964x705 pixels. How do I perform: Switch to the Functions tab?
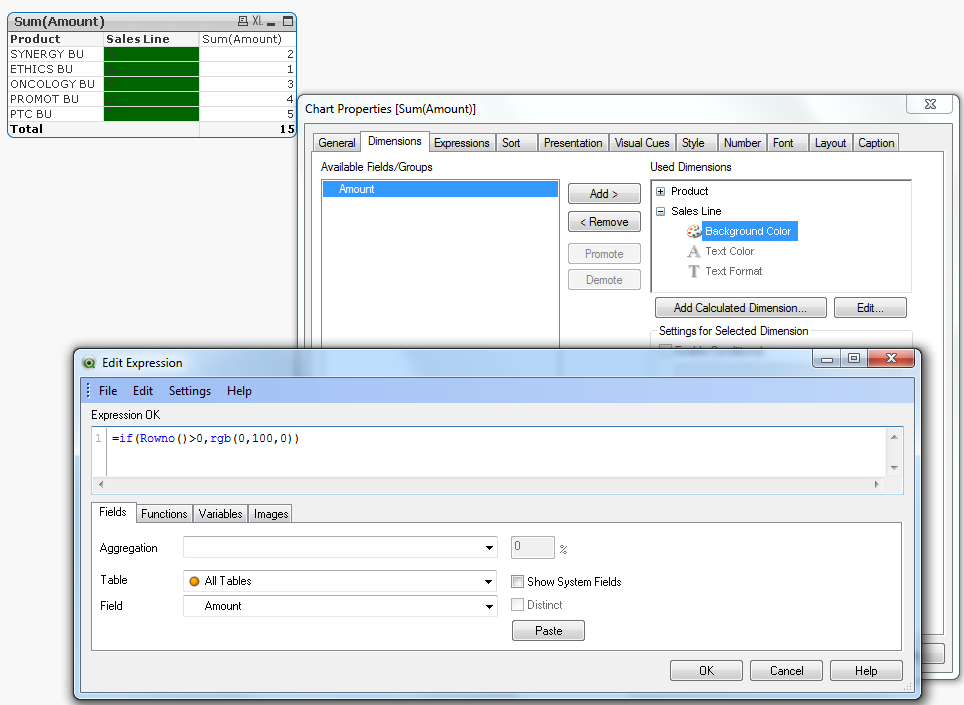(164, 514)
